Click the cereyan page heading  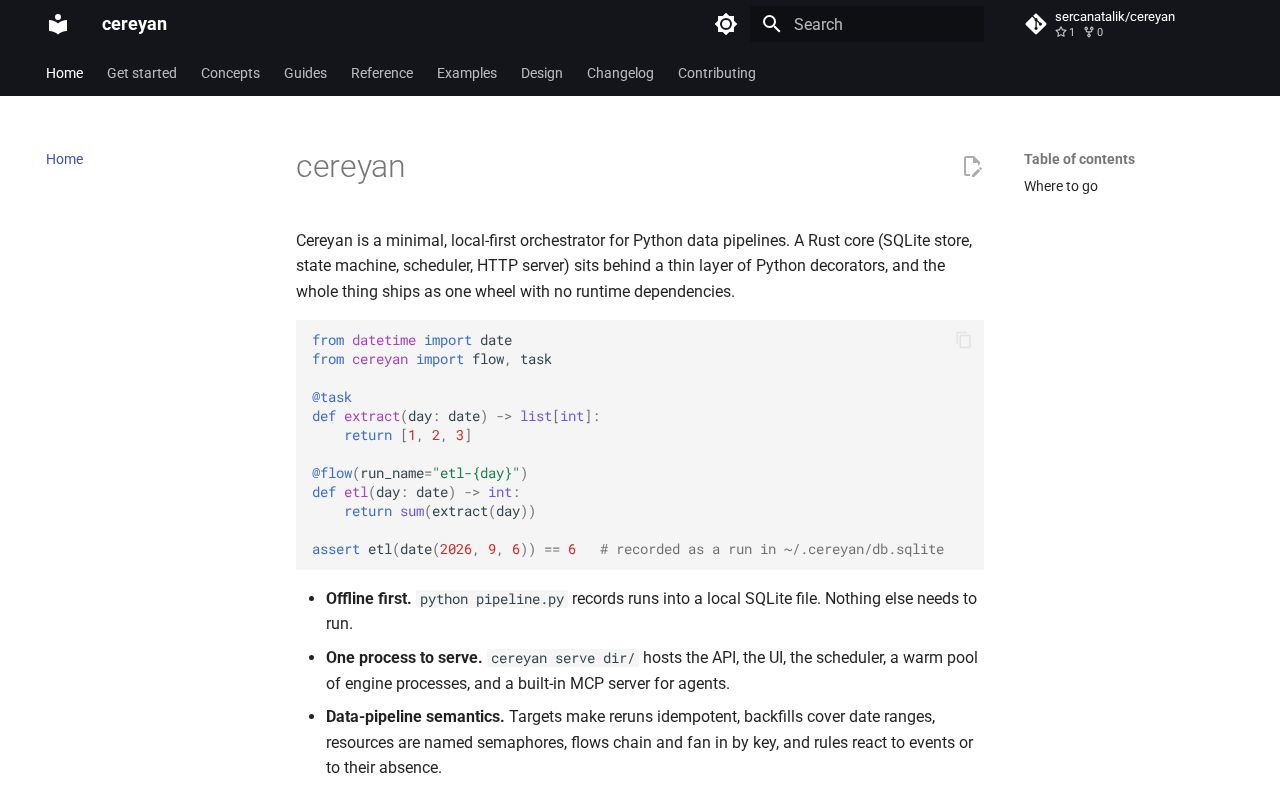point(350,166)
